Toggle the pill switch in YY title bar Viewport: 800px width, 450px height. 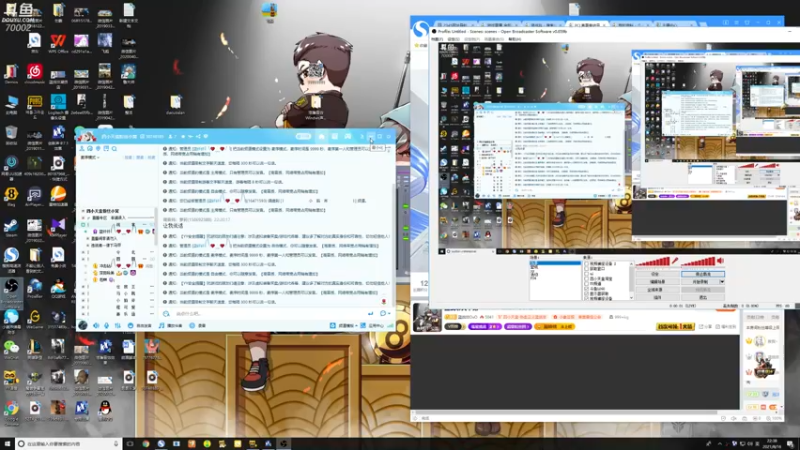(303, 136)
